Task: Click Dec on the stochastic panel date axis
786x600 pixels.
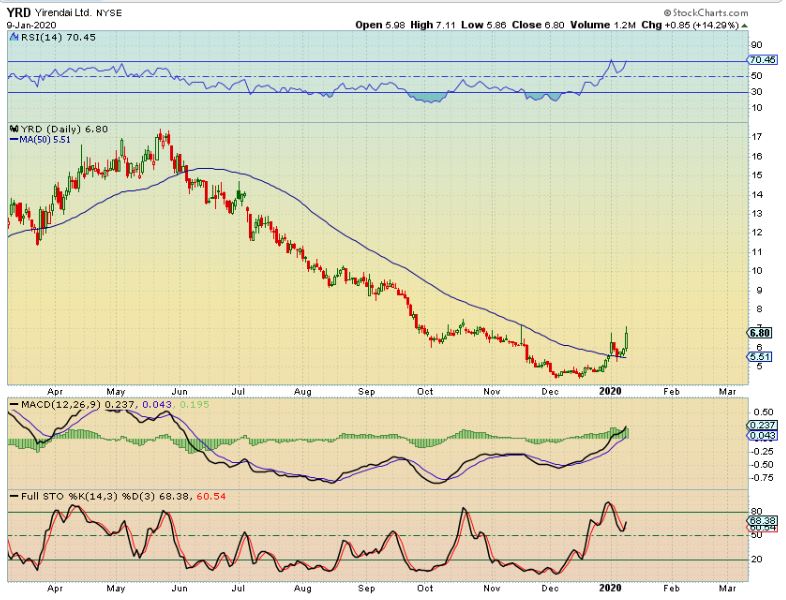Action: click(x=550, y=588)
